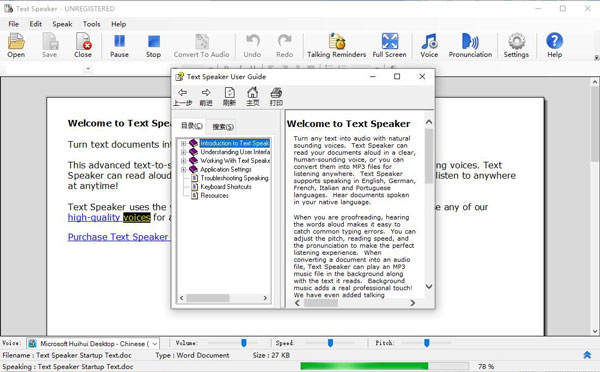The height and width of the screenshot is (372, 600).
Task: Open the Pronunciation editor
Action: click(x=470, y=45)
